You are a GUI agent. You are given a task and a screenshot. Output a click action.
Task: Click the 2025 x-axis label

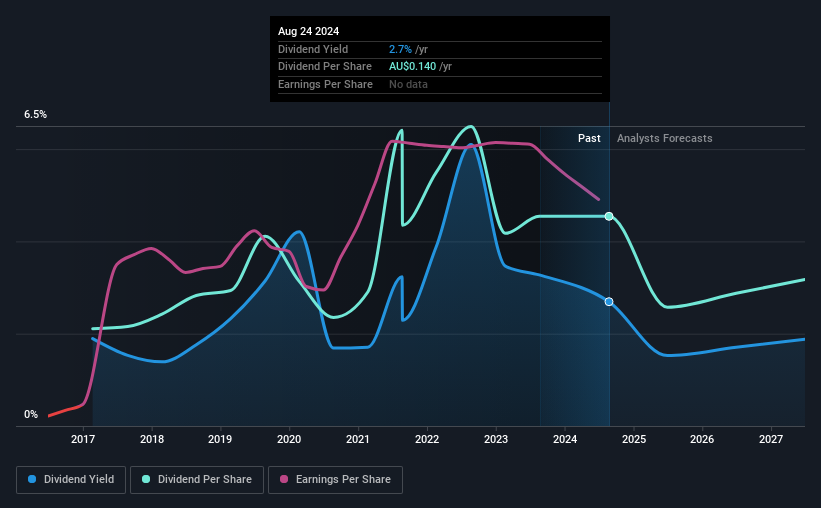634,439
